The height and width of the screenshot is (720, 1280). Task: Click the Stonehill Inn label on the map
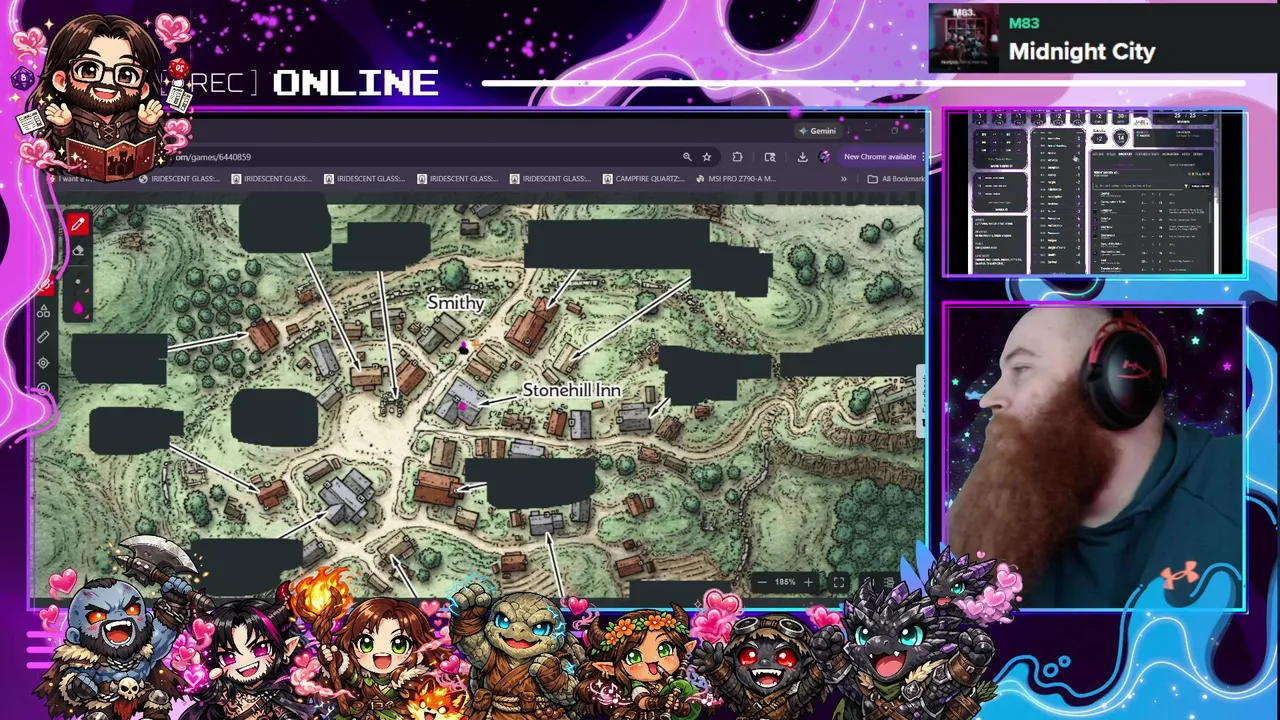[571, 390]
